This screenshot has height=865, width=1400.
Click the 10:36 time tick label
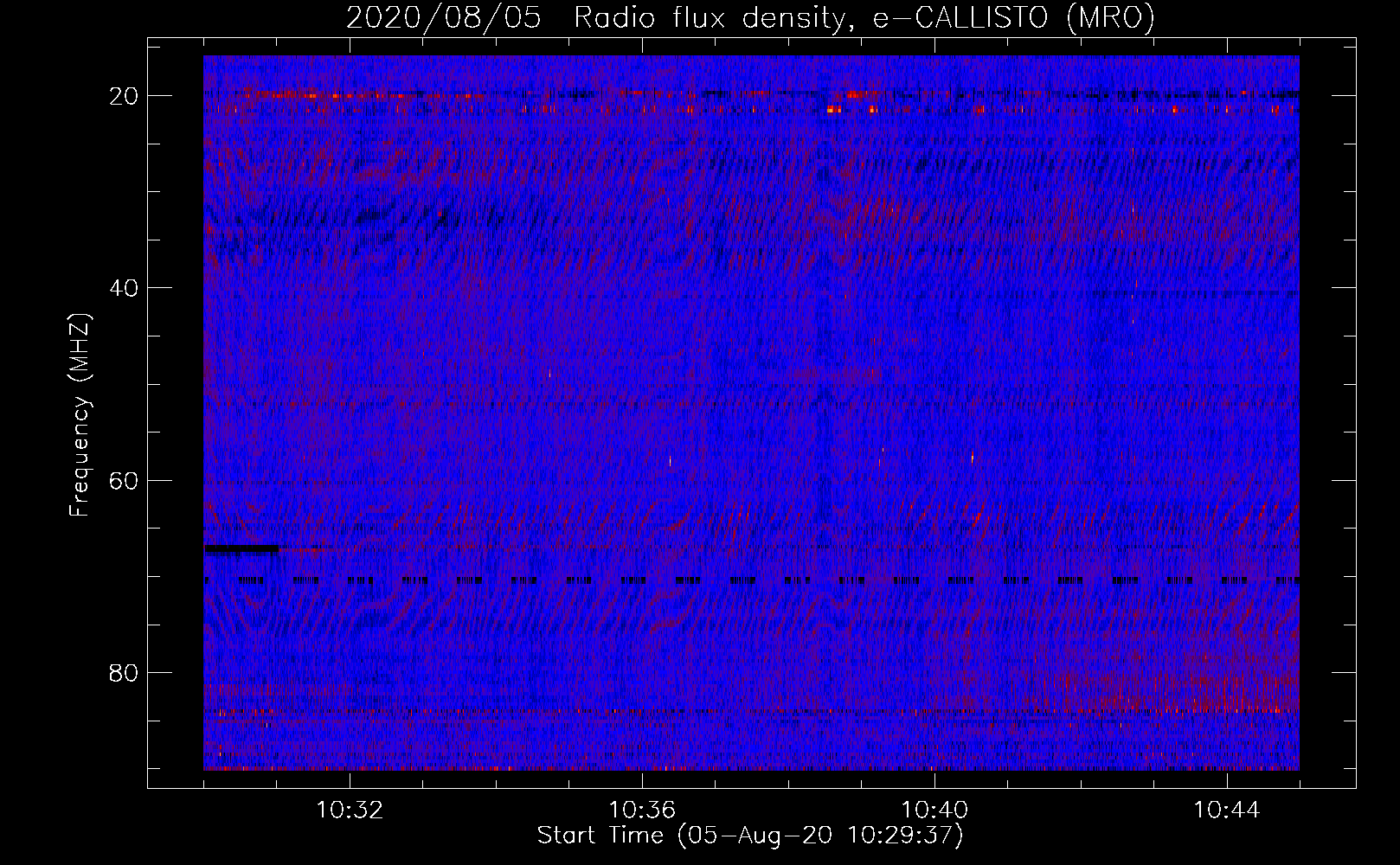642,811
